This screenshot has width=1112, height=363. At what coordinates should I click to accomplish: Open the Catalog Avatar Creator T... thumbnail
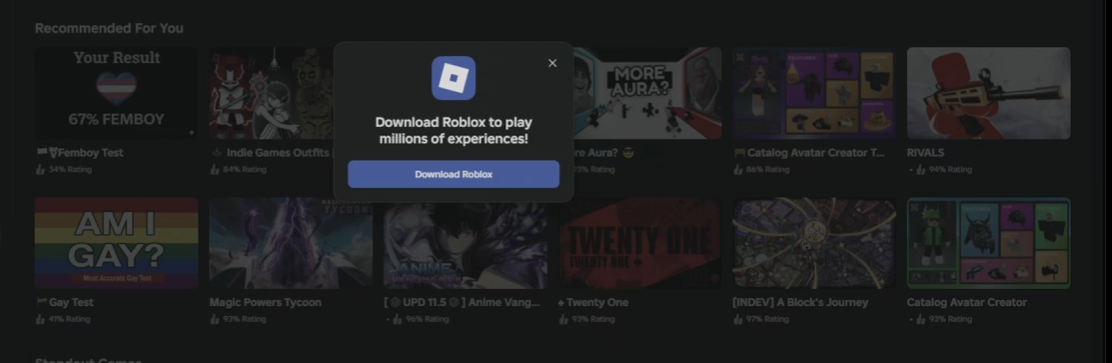pos(814,93)
